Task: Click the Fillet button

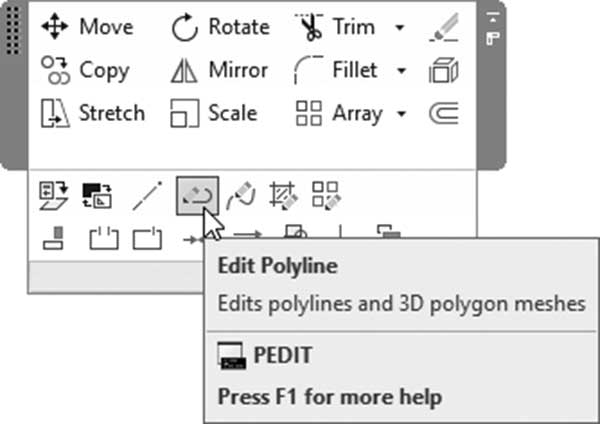Action: tap(336, 70)
